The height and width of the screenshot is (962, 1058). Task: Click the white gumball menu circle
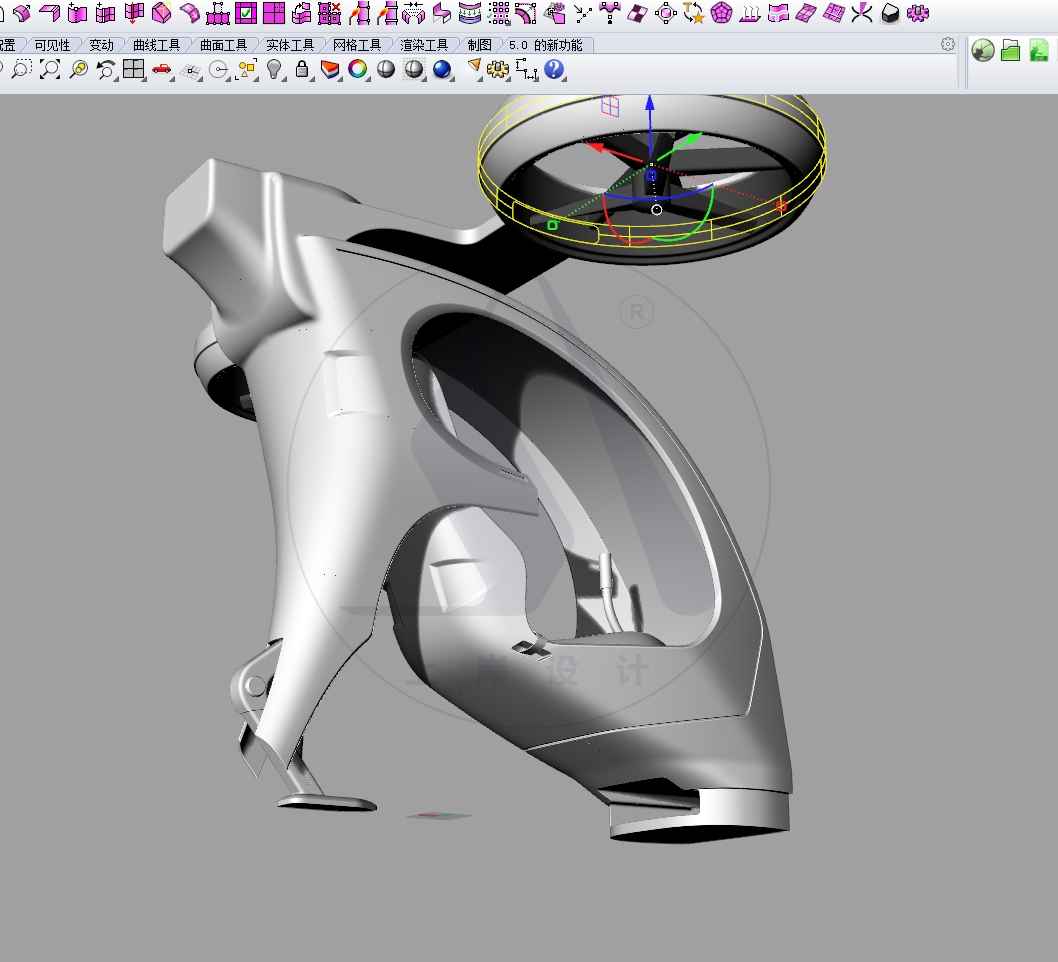point(656,210)
